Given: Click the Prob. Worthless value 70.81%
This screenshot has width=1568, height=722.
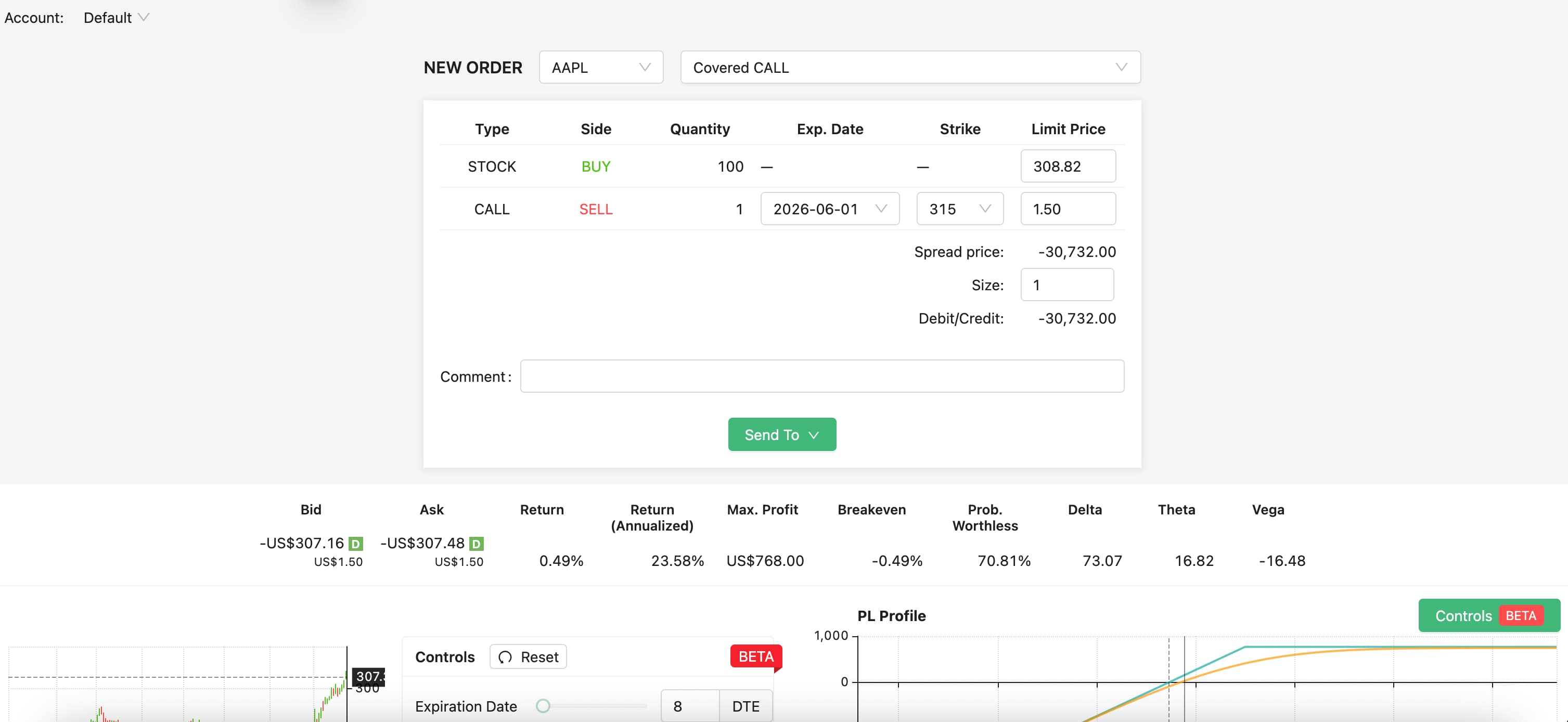Looking at the screenshot, I should [x=1004, y=561].
